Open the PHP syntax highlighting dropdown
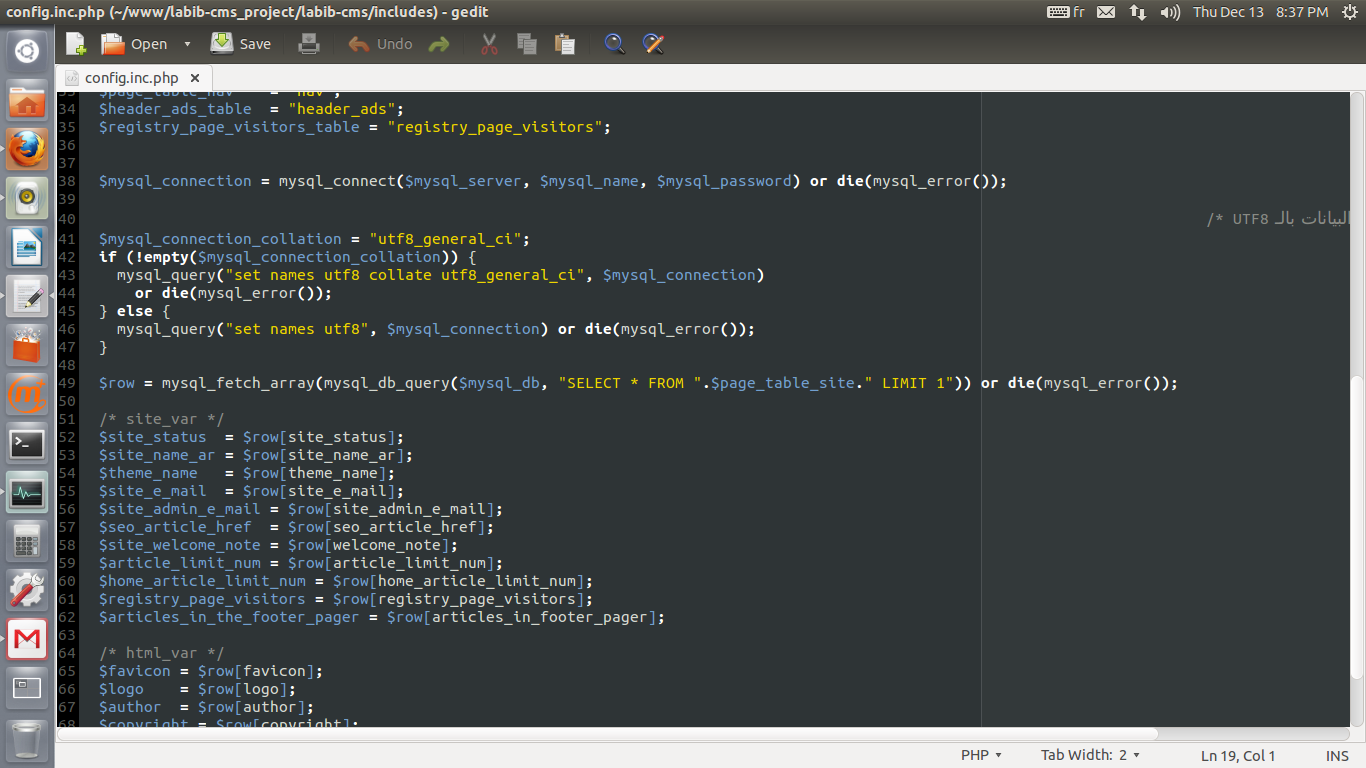The width and height of the screenshot is (1366, 768). (x=980, y=755)
